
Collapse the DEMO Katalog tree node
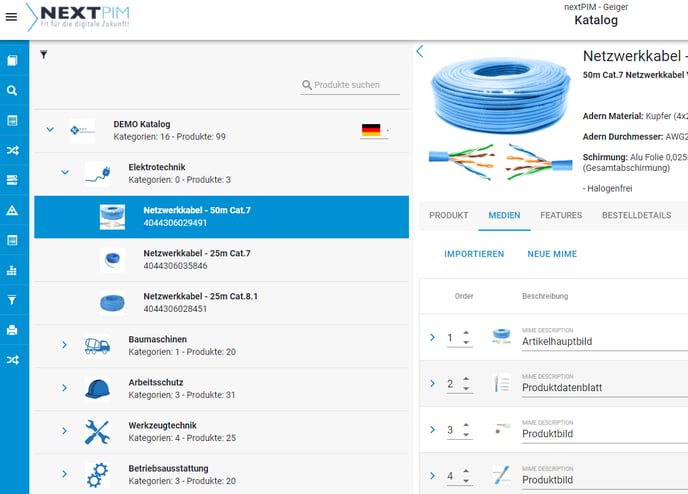(x=50, y=129)
